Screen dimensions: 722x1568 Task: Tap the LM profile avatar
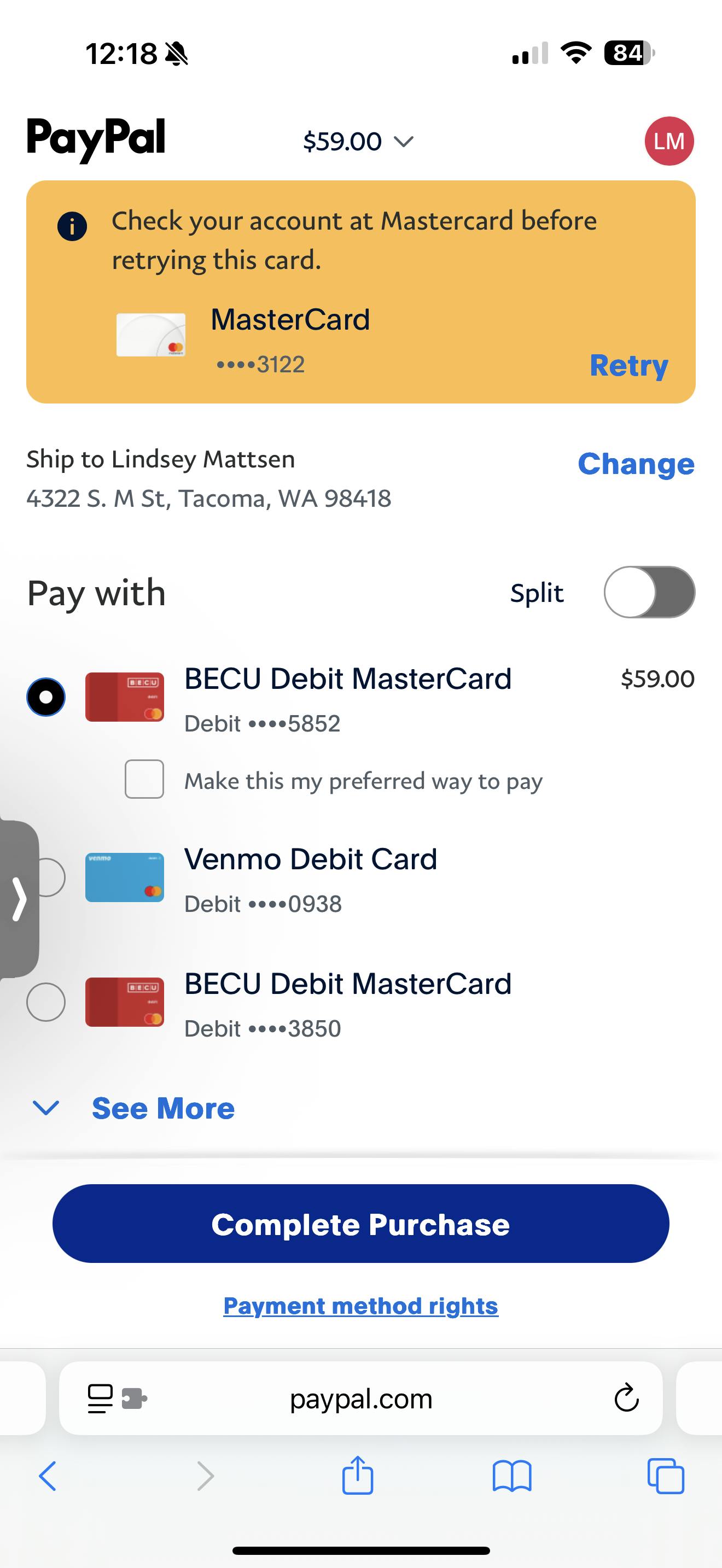coord(669,141)
